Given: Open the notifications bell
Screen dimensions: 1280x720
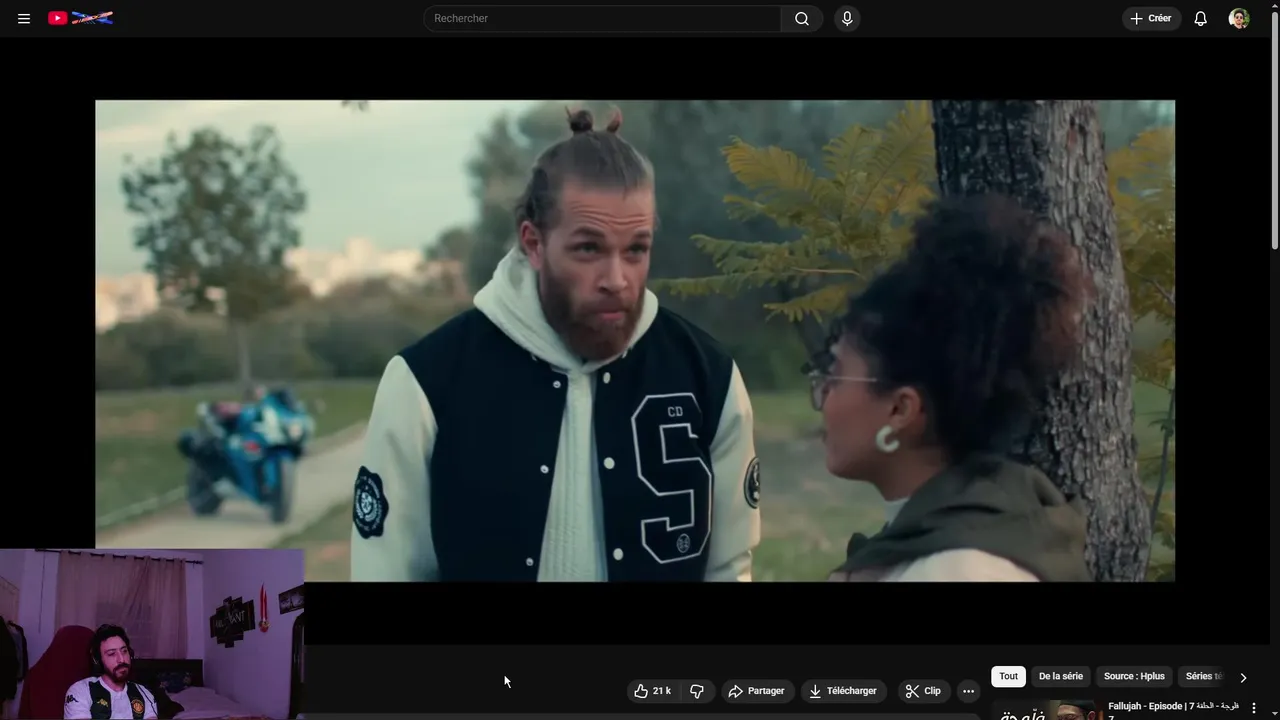Looking at the screenshot, I should 1201,18.
